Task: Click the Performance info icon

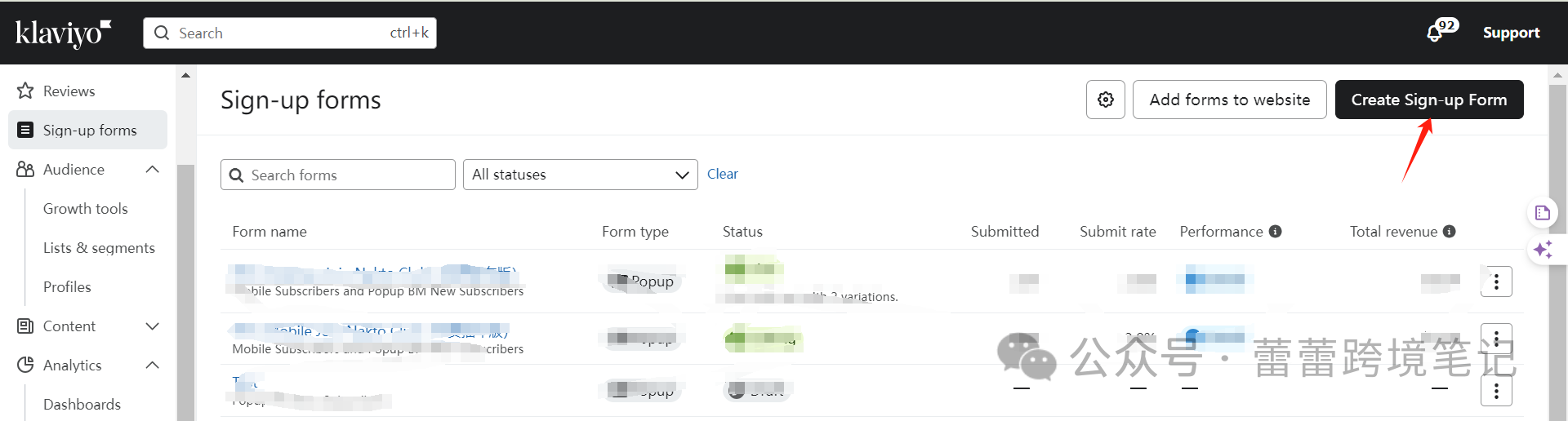Action: 1275,232
